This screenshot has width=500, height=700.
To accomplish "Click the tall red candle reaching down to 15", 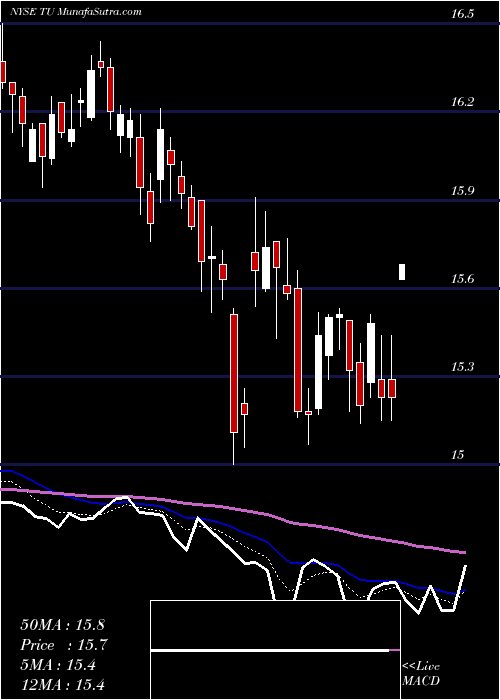I will [234, 373].
